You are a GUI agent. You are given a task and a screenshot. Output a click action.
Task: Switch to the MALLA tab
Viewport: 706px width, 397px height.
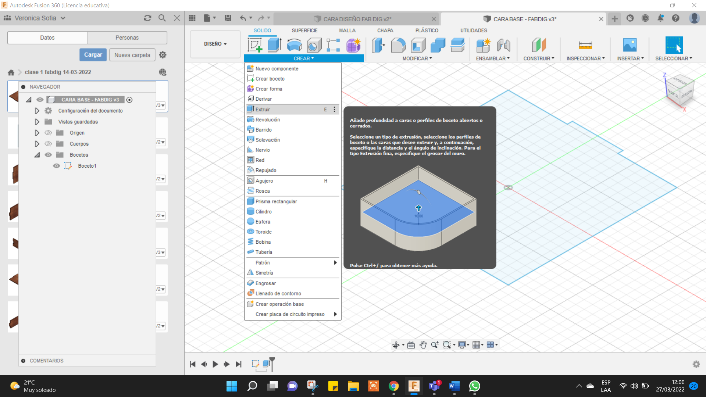pos(347,30)
